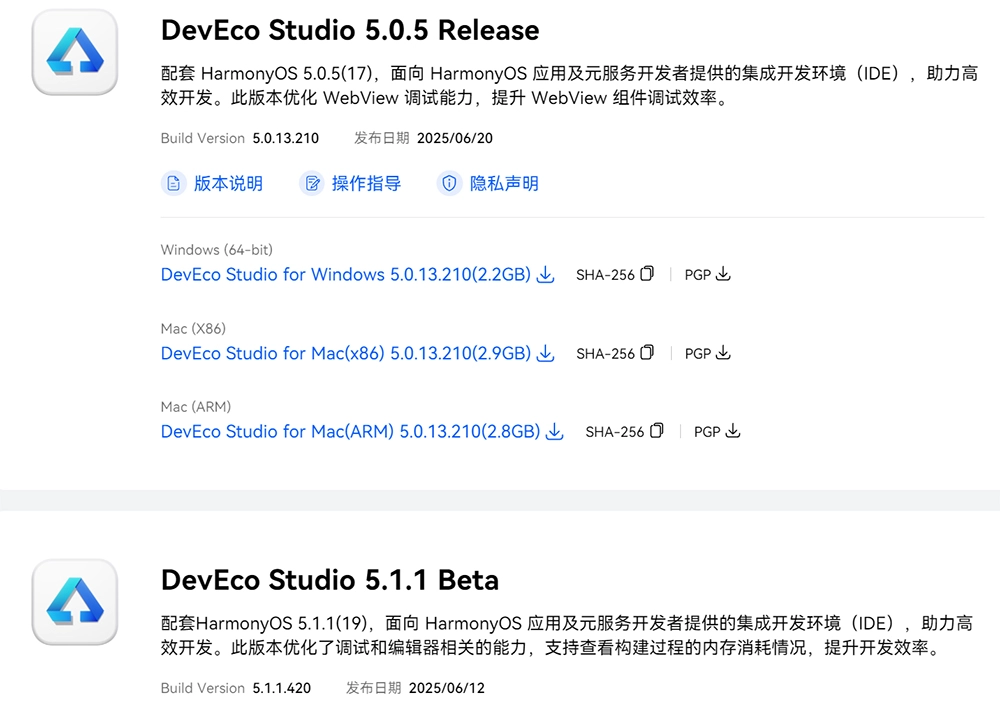
Task: Click the Mac (X86) platform label
Action: [x=193, y=329]
